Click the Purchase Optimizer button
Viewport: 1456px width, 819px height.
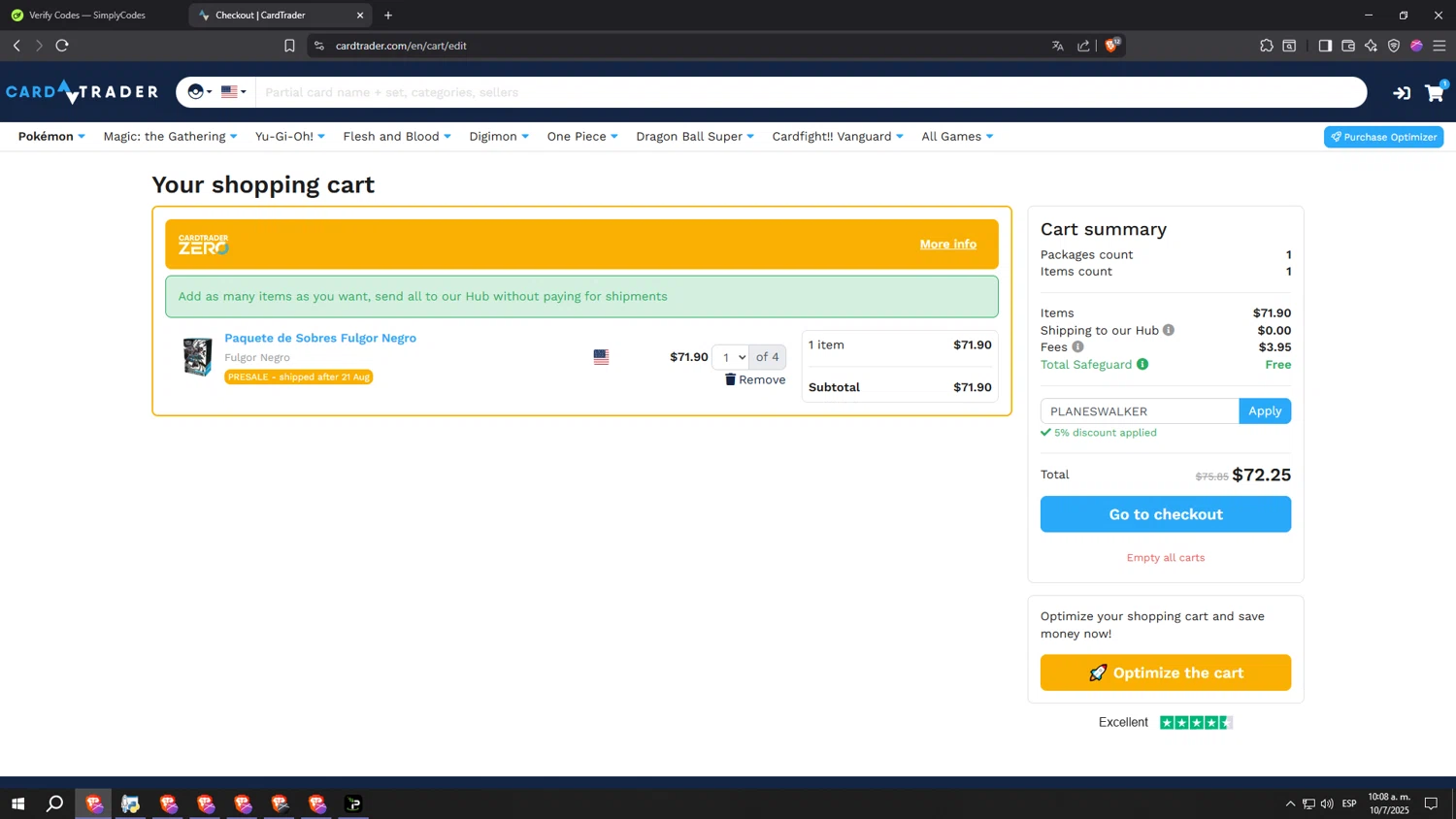tap(1383, 137)
